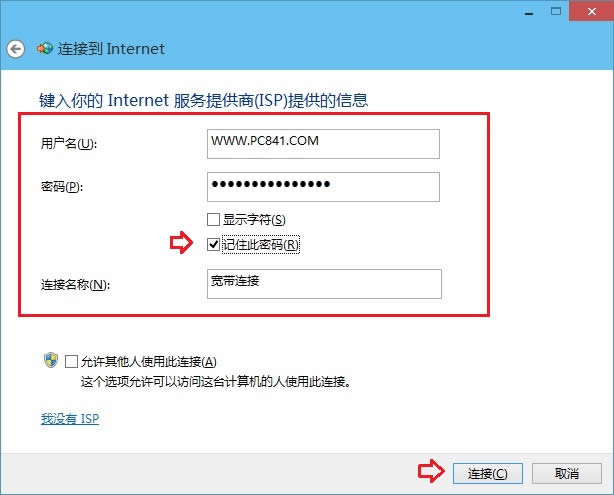
Task: Uncheck the 记住此密码 checkbox
Action: tap(213, 244)
